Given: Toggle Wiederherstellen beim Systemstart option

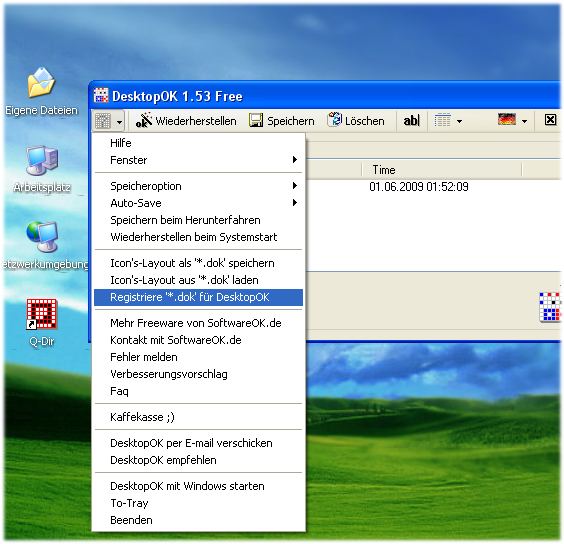Looking at the screenshot, I should pos(198,237).
